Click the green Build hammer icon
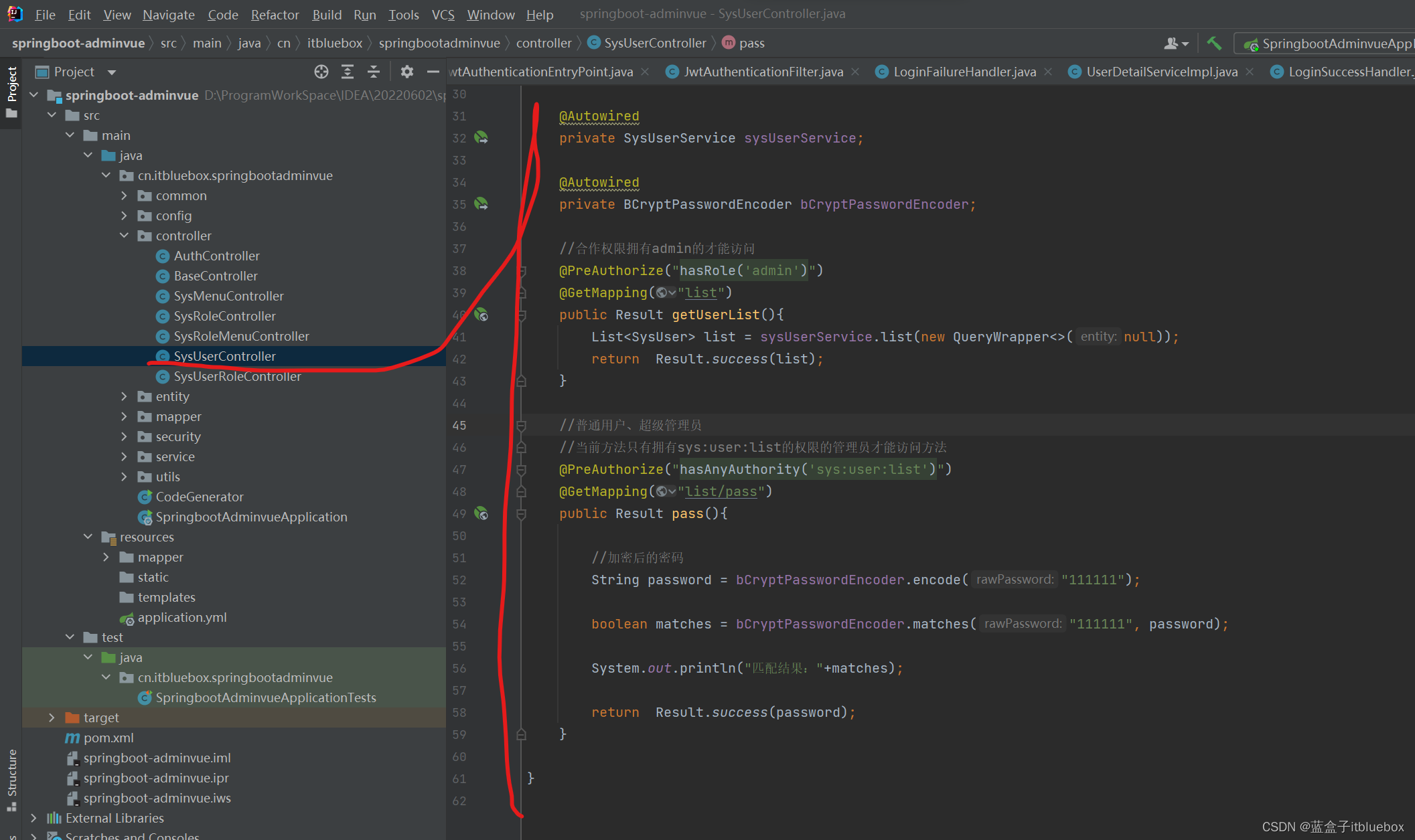The image size is (1415, 840). (1213, 44)
